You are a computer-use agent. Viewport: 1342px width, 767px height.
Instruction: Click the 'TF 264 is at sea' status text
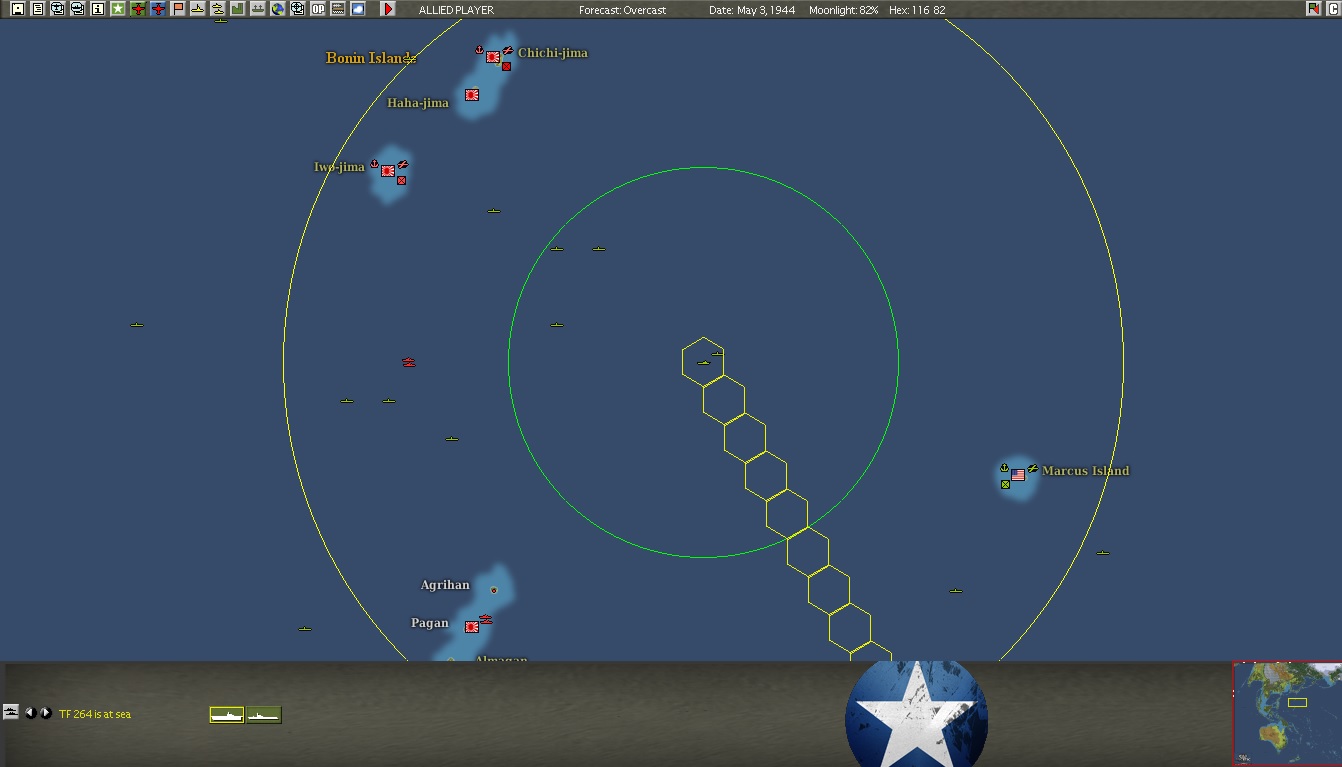95,714
